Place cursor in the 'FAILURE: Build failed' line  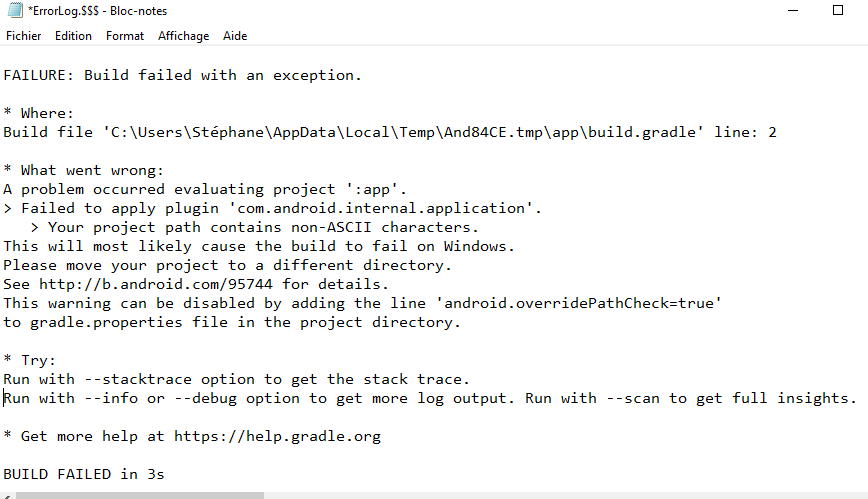pos(180,75)
